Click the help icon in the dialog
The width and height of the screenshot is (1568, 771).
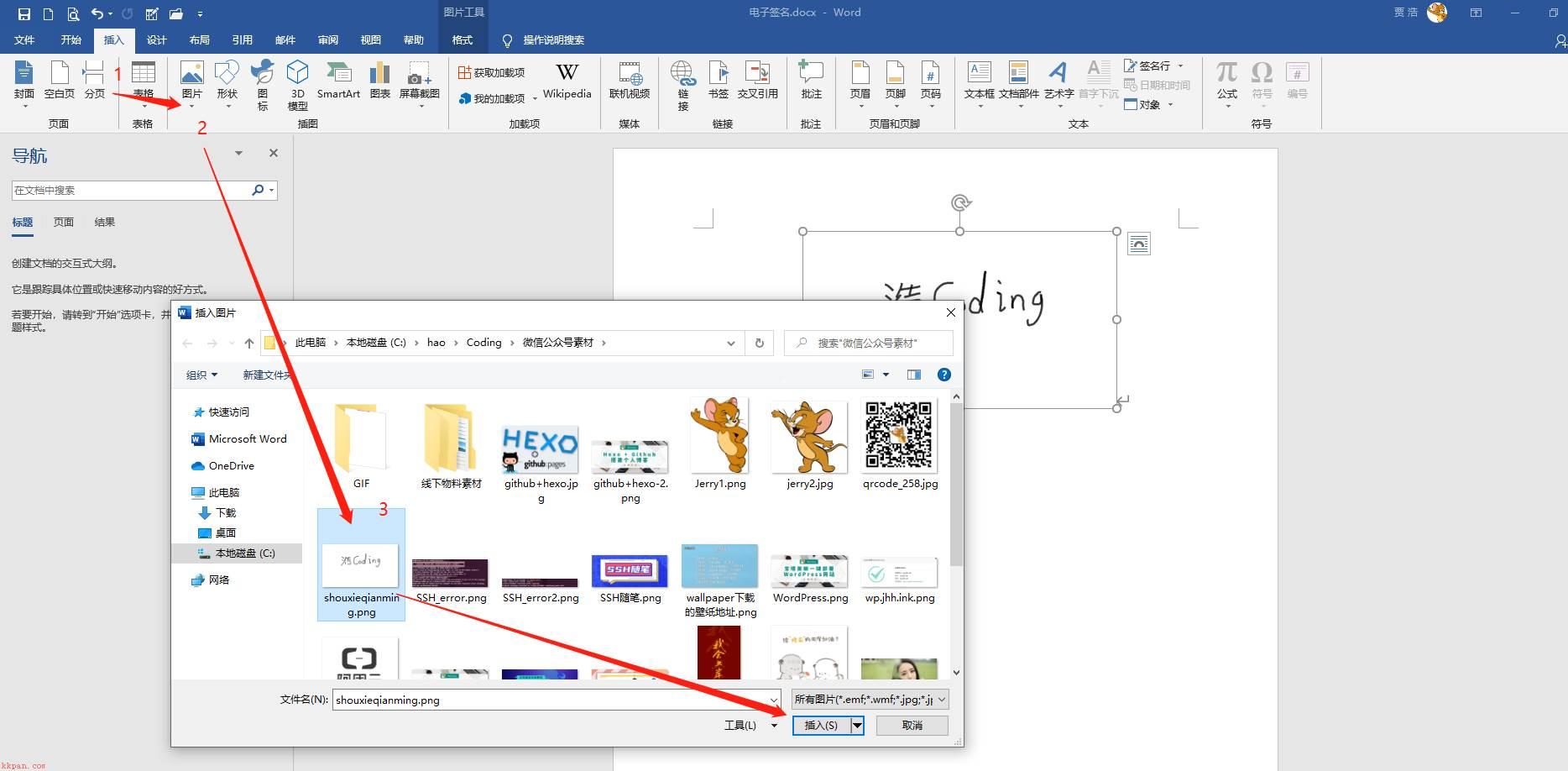[944, 375]
